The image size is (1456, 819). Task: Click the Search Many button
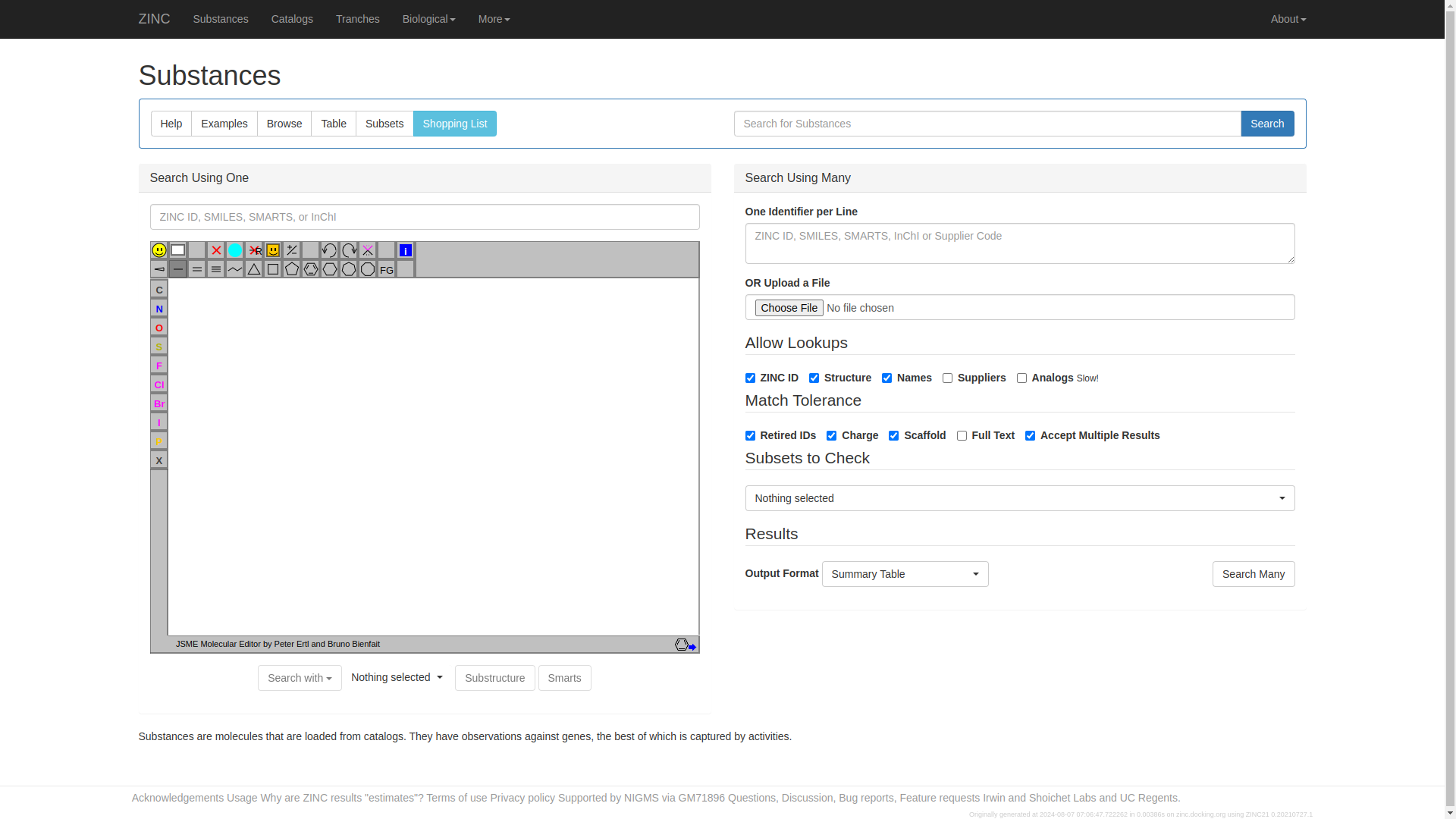point(1253,574)
